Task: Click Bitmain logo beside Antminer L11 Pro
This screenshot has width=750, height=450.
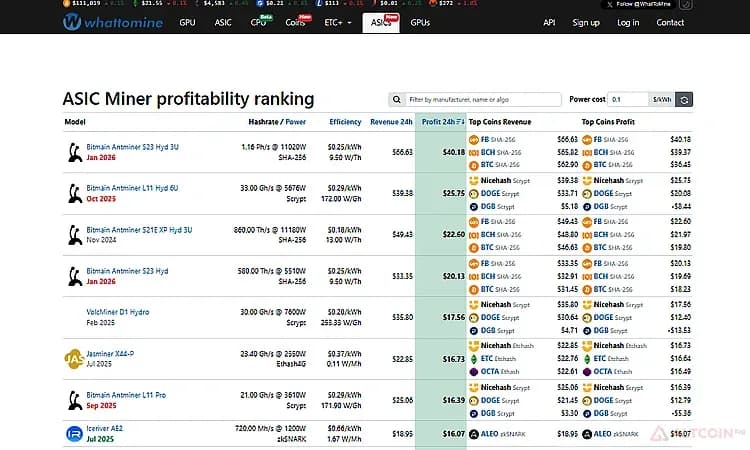Action: (x=75, y=400)
